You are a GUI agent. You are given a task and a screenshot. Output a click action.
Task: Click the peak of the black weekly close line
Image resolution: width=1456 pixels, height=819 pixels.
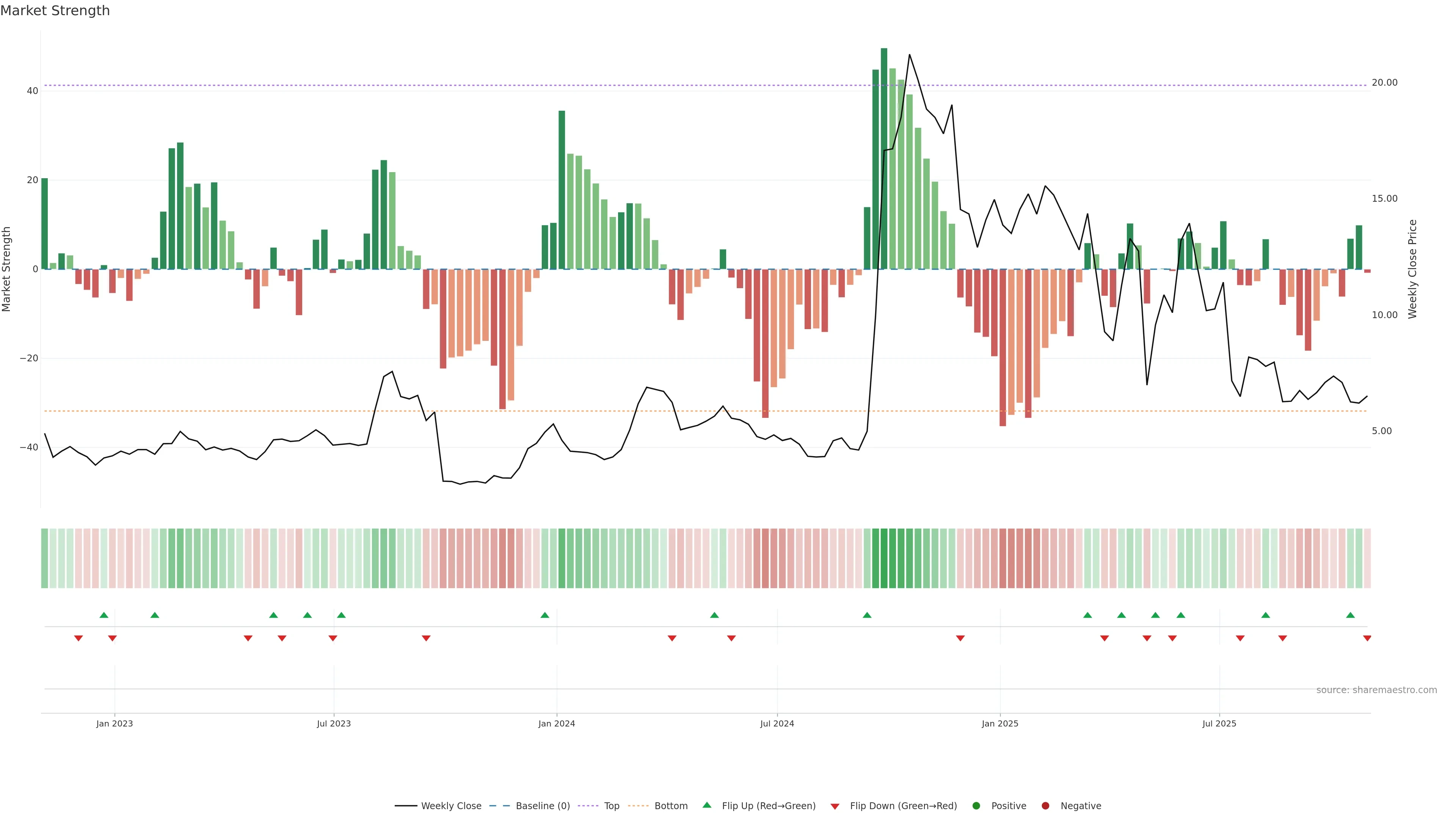pyautogui.click(x=909, y=55)
